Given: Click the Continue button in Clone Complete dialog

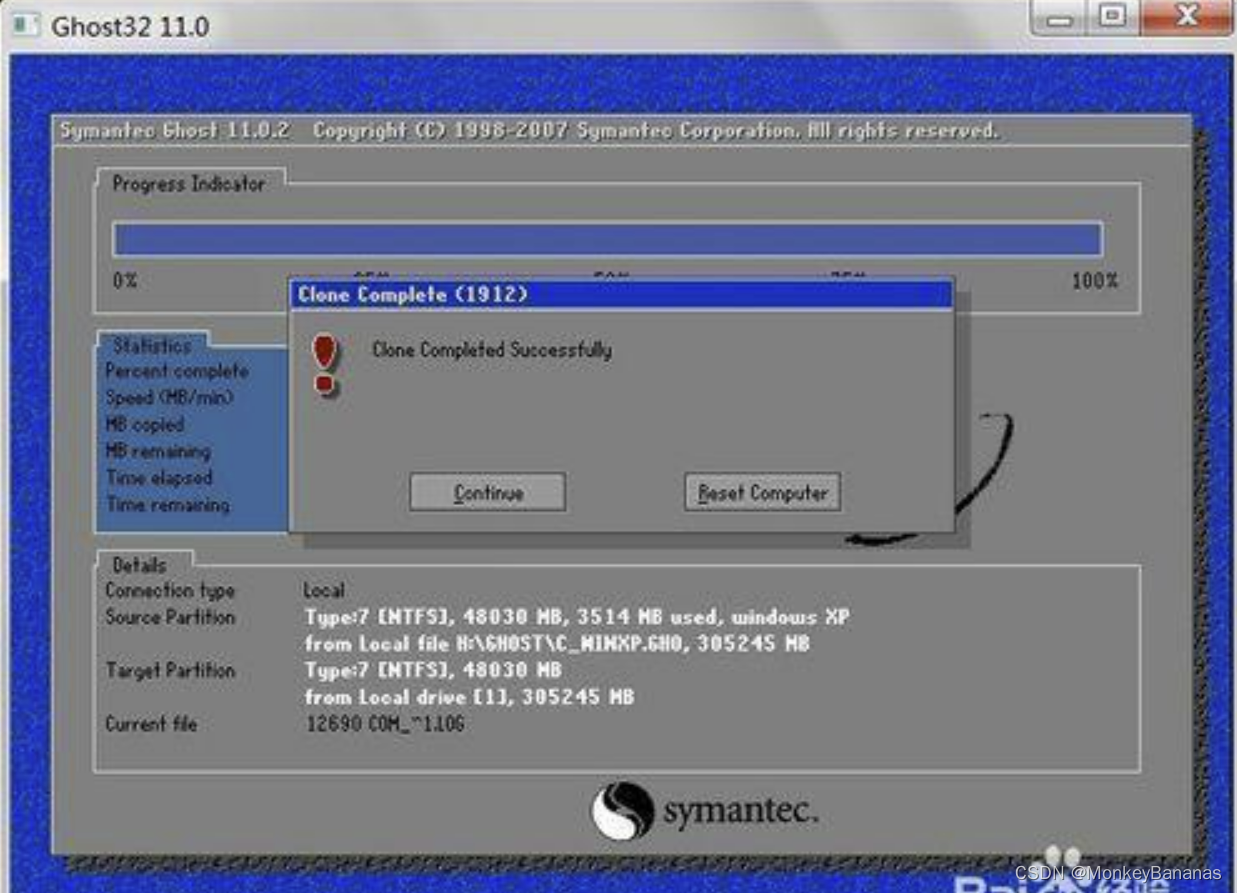Looking at the screenshot, I should tap(488, 492).
